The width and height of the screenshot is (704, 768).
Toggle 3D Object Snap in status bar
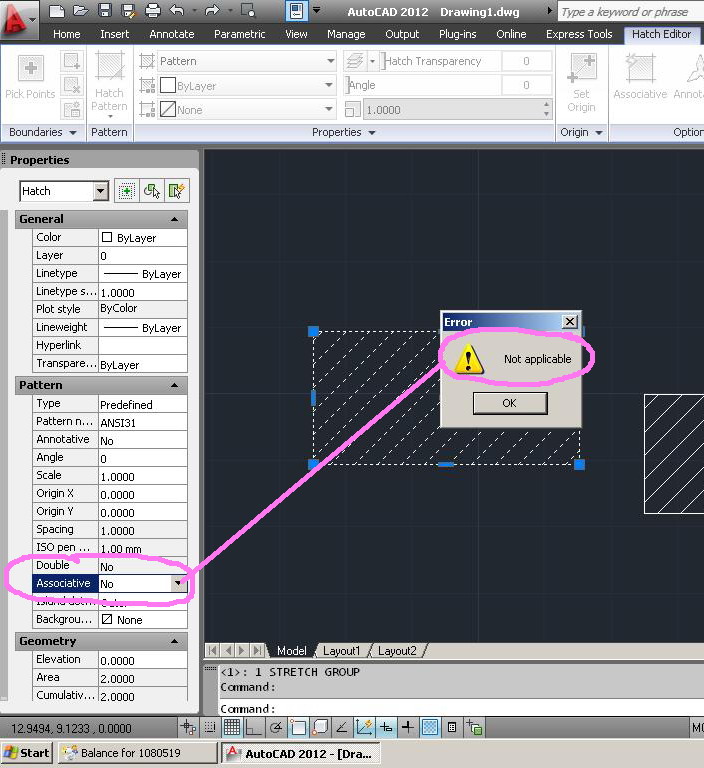320,727
